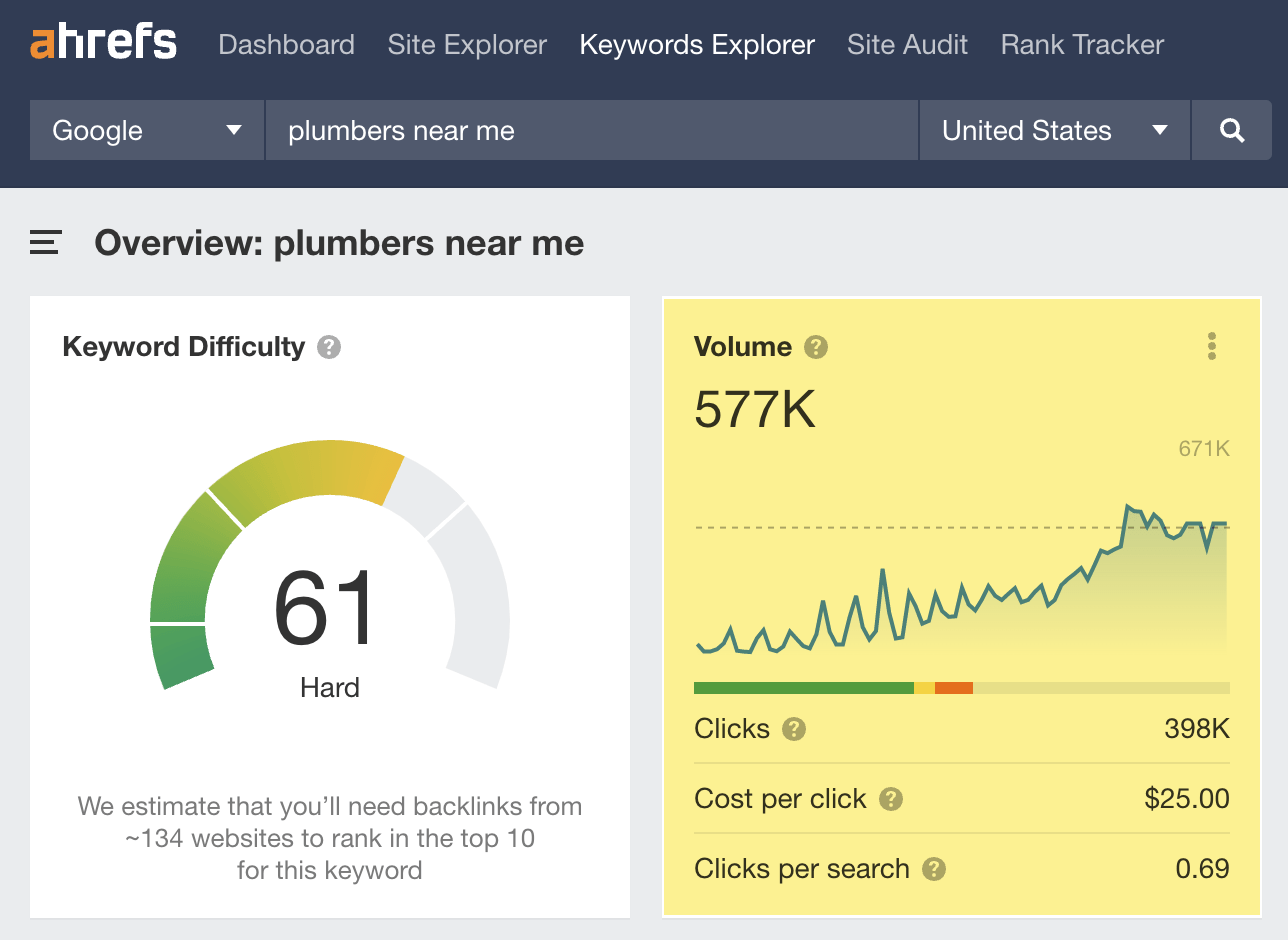Open the Keyword Difficulty help tooltip
This screenshot has height=940, width=1288.
click(328, 347)
